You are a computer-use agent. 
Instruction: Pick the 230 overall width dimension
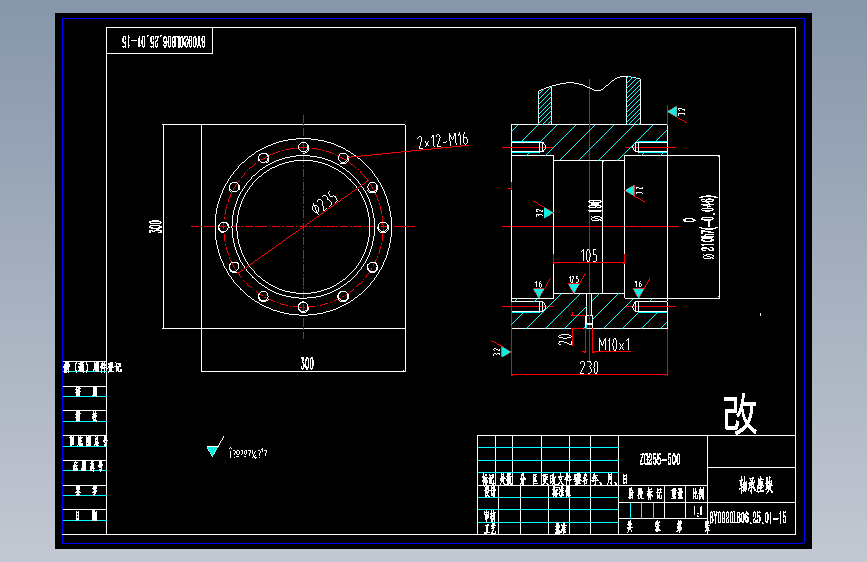[589, 367]
